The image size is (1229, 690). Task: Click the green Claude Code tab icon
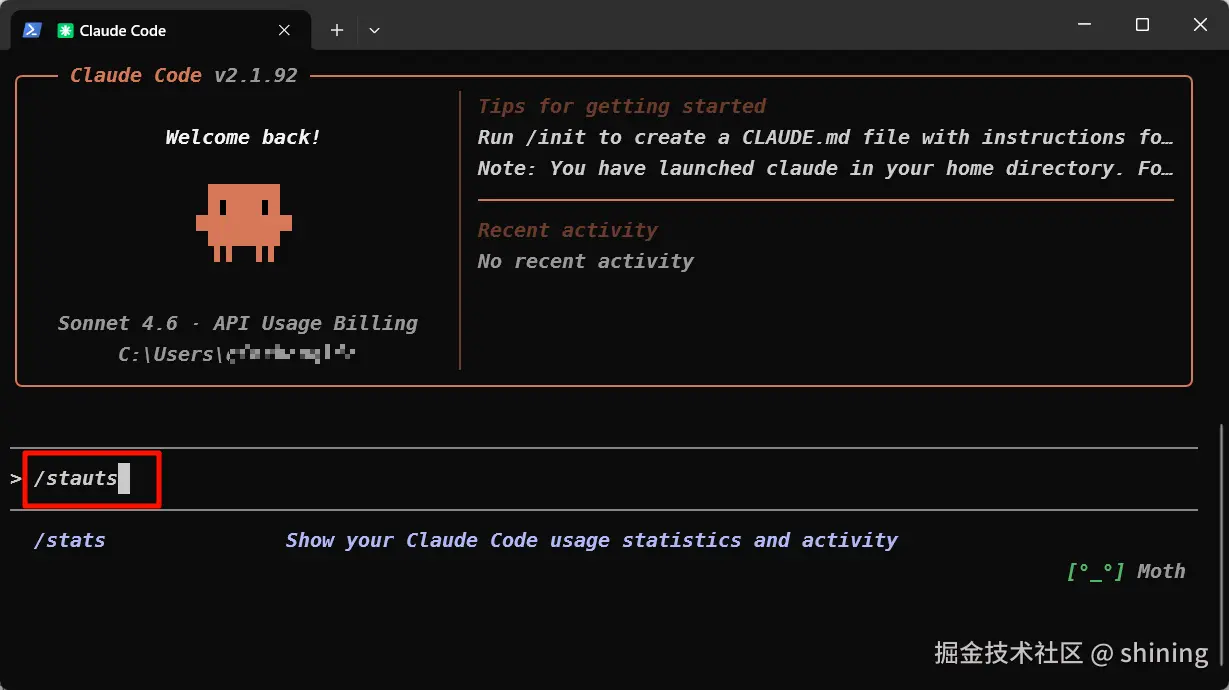pos(65,31)
